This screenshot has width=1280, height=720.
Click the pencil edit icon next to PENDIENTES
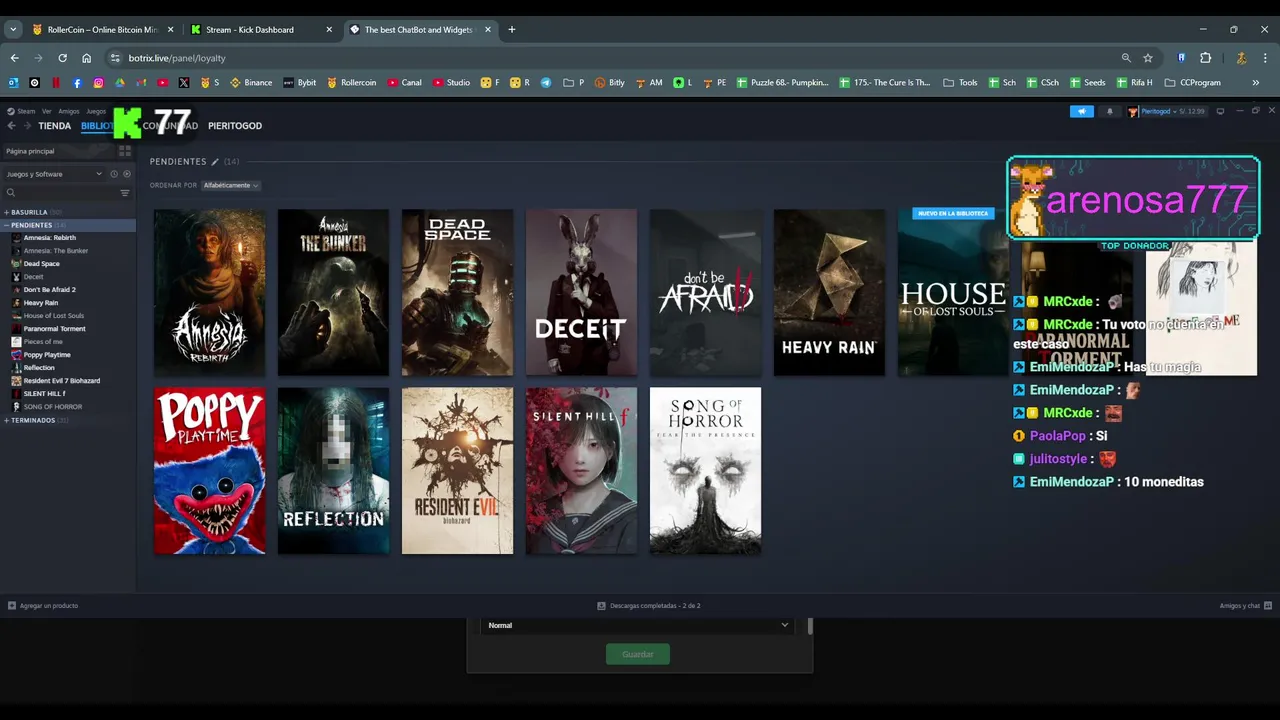[215, 161]
